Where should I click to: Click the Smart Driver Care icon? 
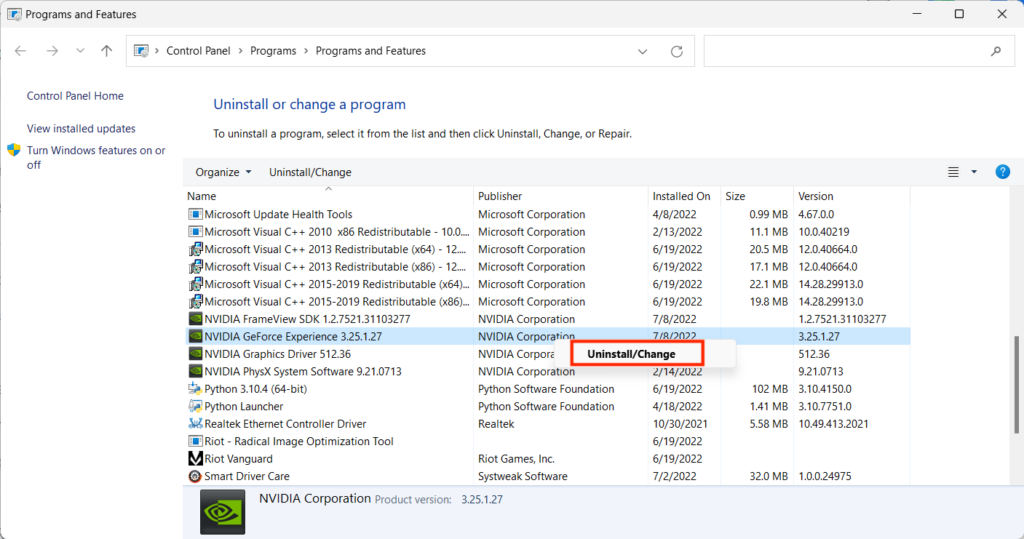(x=195, y=476)
